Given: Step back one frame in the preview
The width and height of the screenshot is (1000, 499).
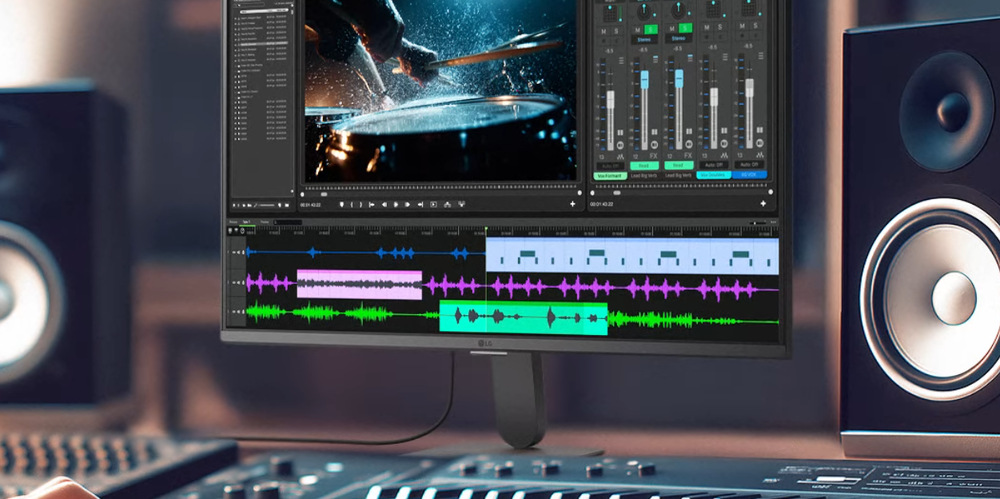Looking at the screenshot, I should coord(385,204).
